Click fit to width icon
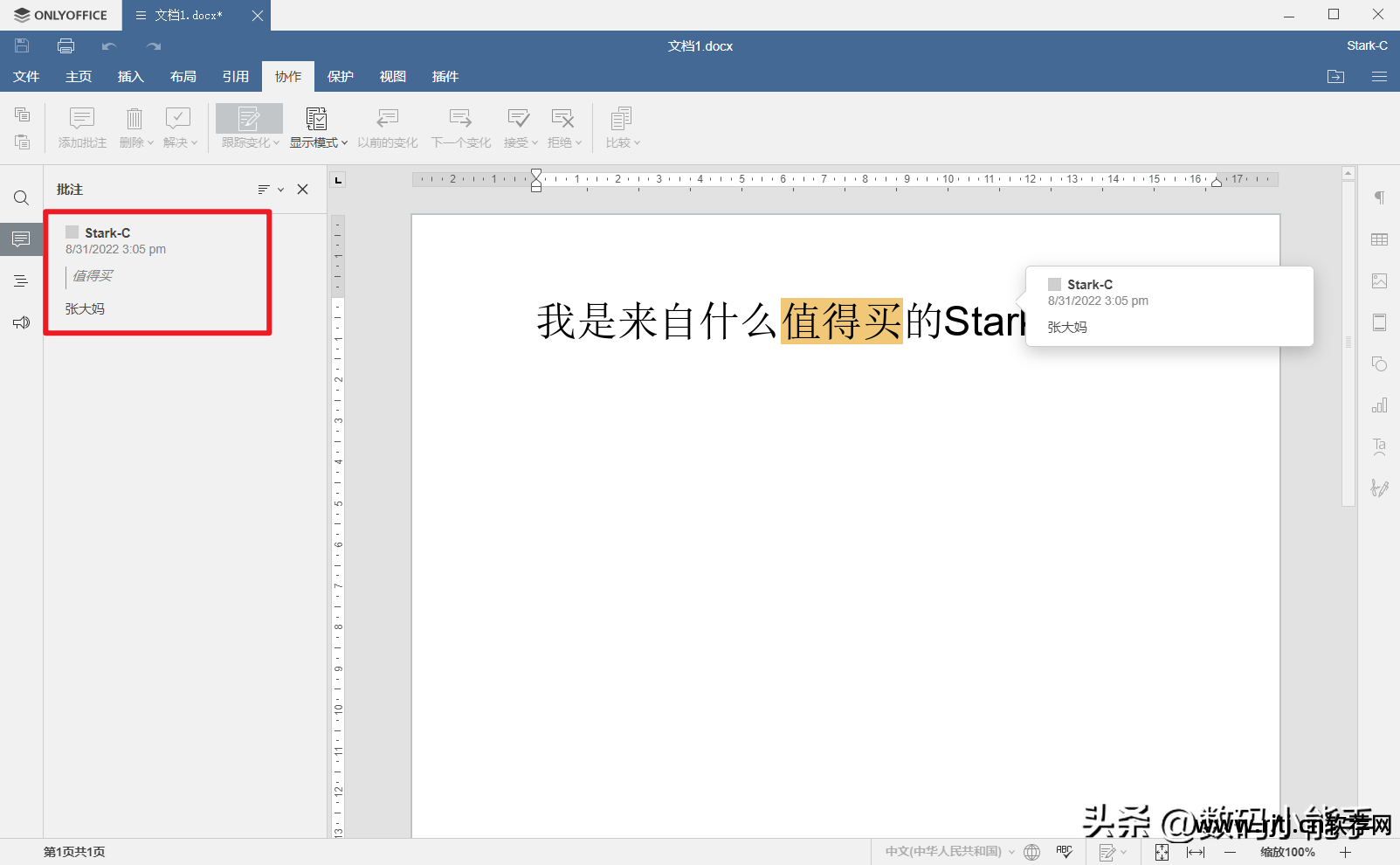 pos(1196,852)
